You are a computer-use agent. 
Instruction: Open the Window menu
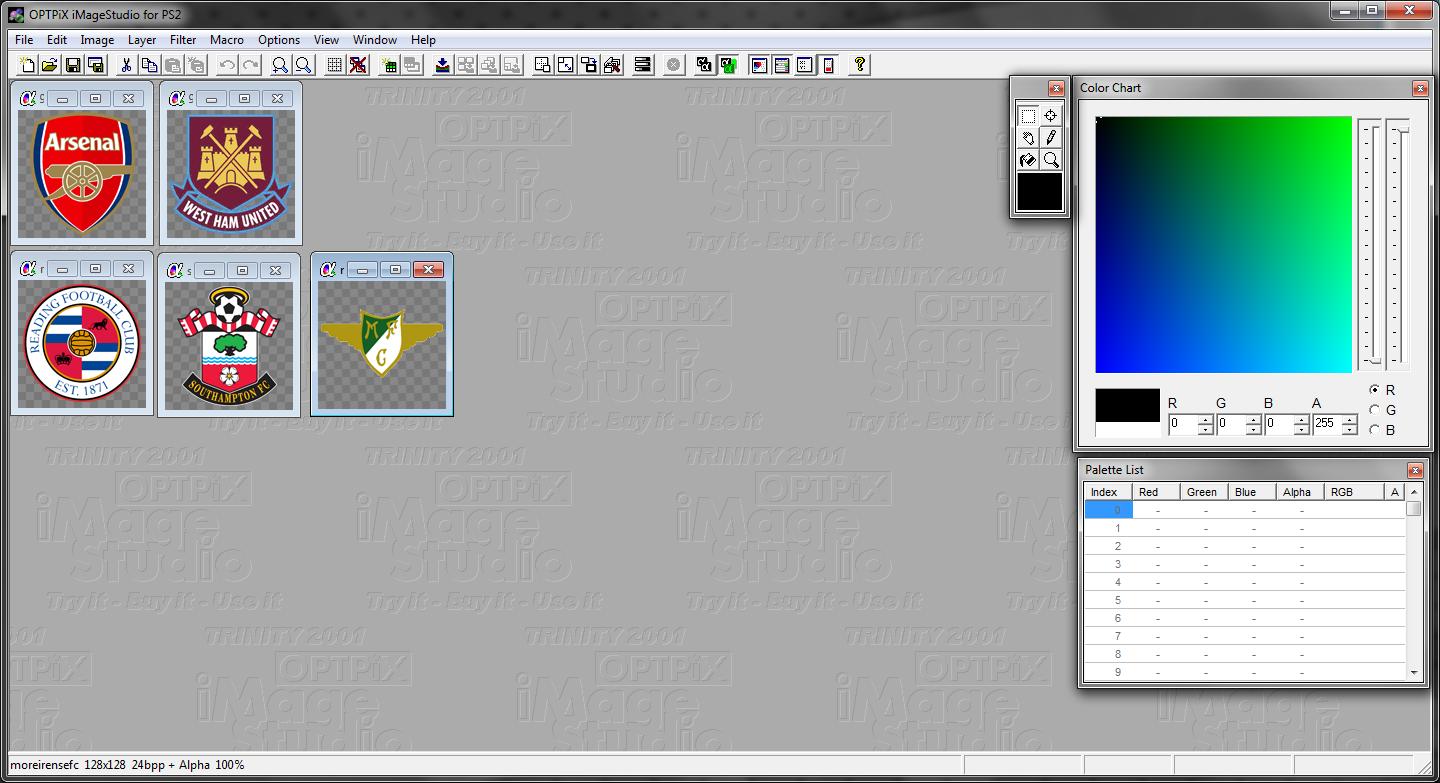375,40
